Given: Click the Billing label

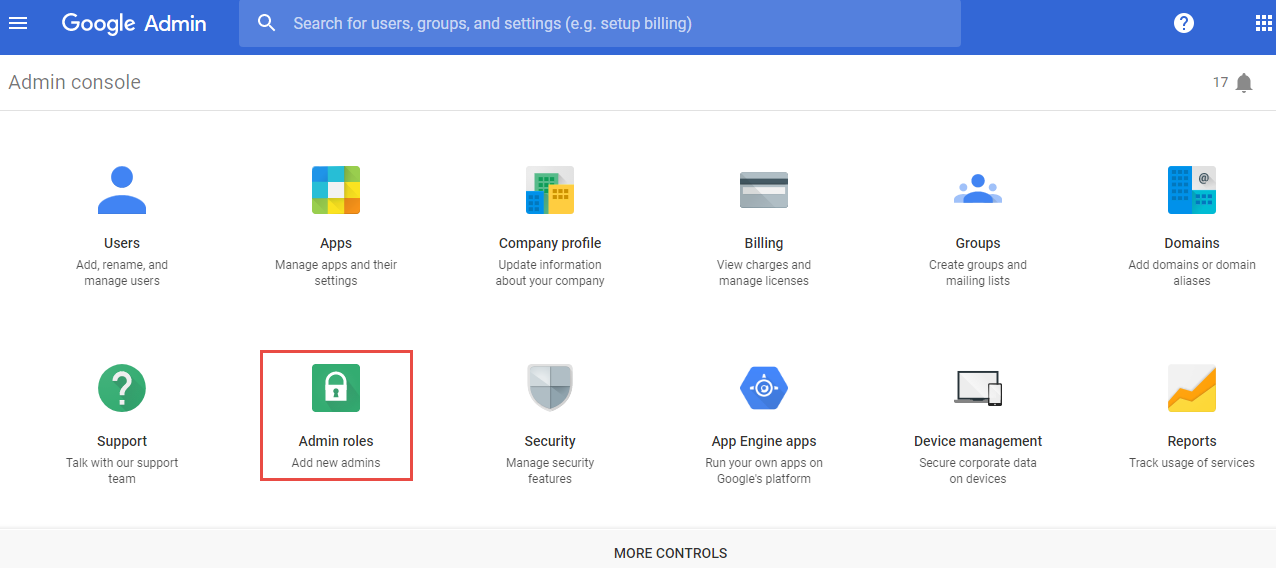Looking at the screenshot, I should (x=764, y=243).
